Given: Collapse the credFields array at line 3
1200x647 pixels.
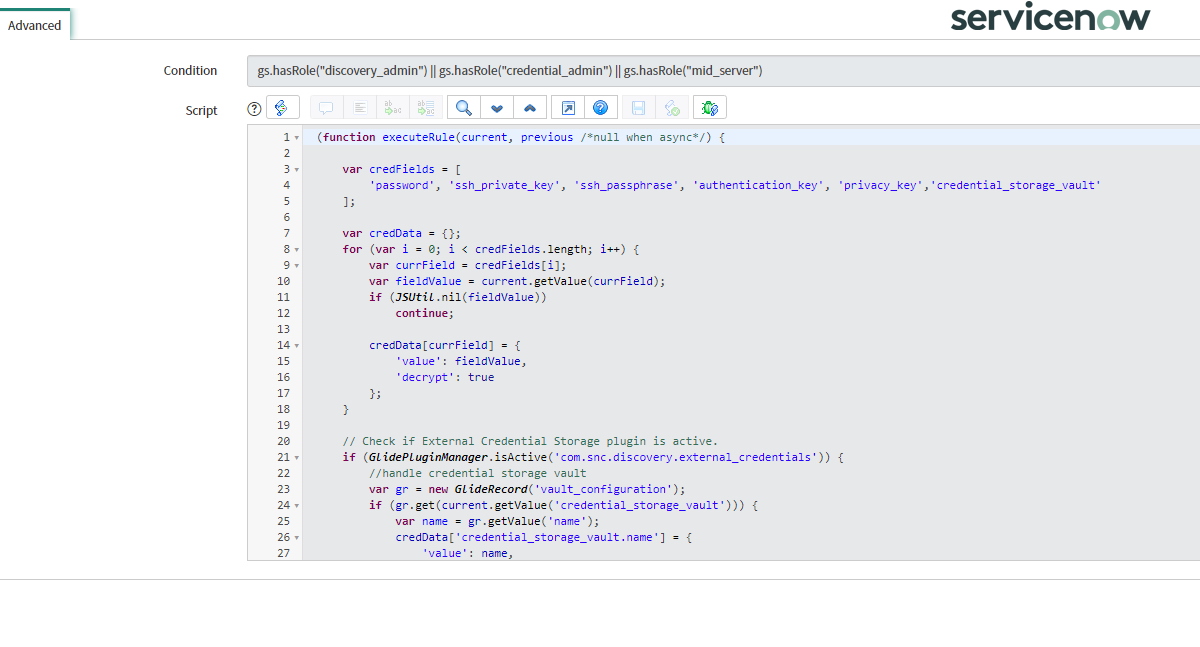Looking at the screenshot, I should pos(297,170).
